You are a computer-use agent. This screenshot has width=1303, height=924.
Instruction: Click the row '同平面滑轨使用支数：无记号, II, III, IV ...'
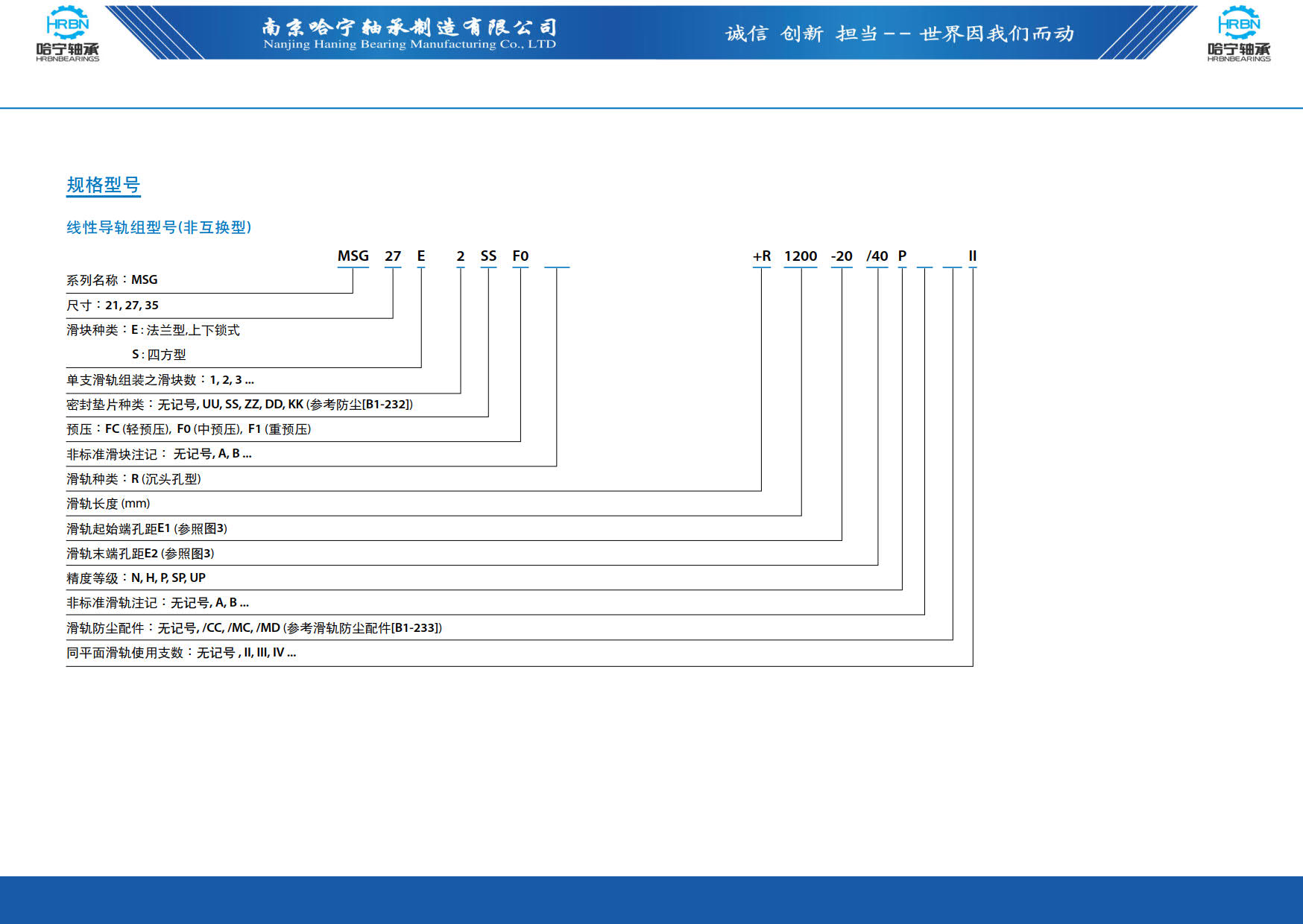point(181,653)
